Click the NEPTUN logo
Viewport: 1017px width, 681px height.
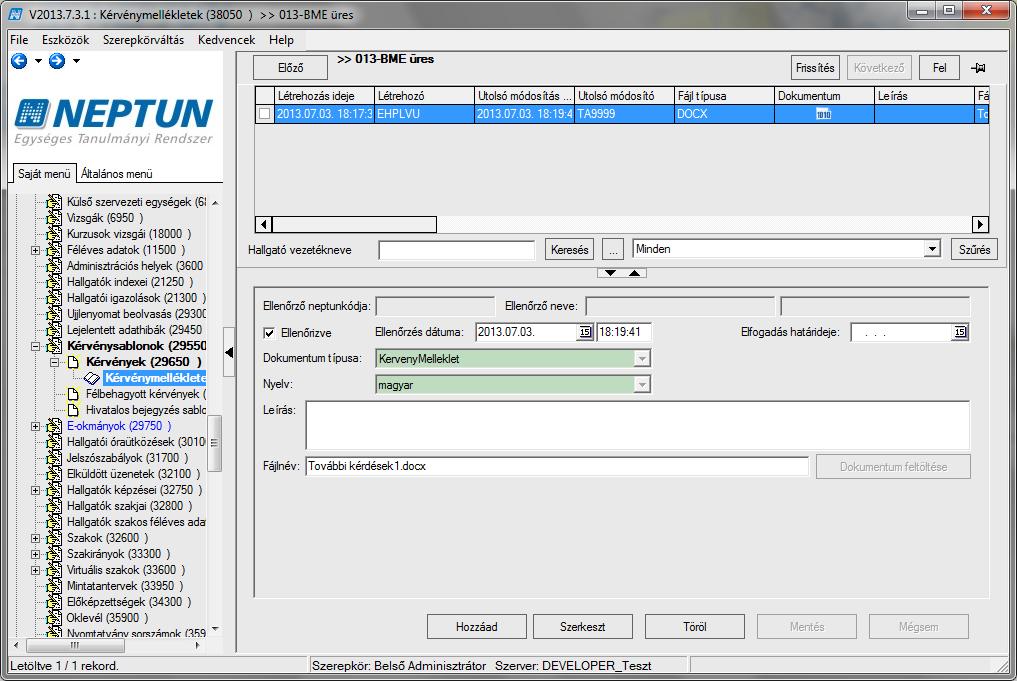coord(114,121)
